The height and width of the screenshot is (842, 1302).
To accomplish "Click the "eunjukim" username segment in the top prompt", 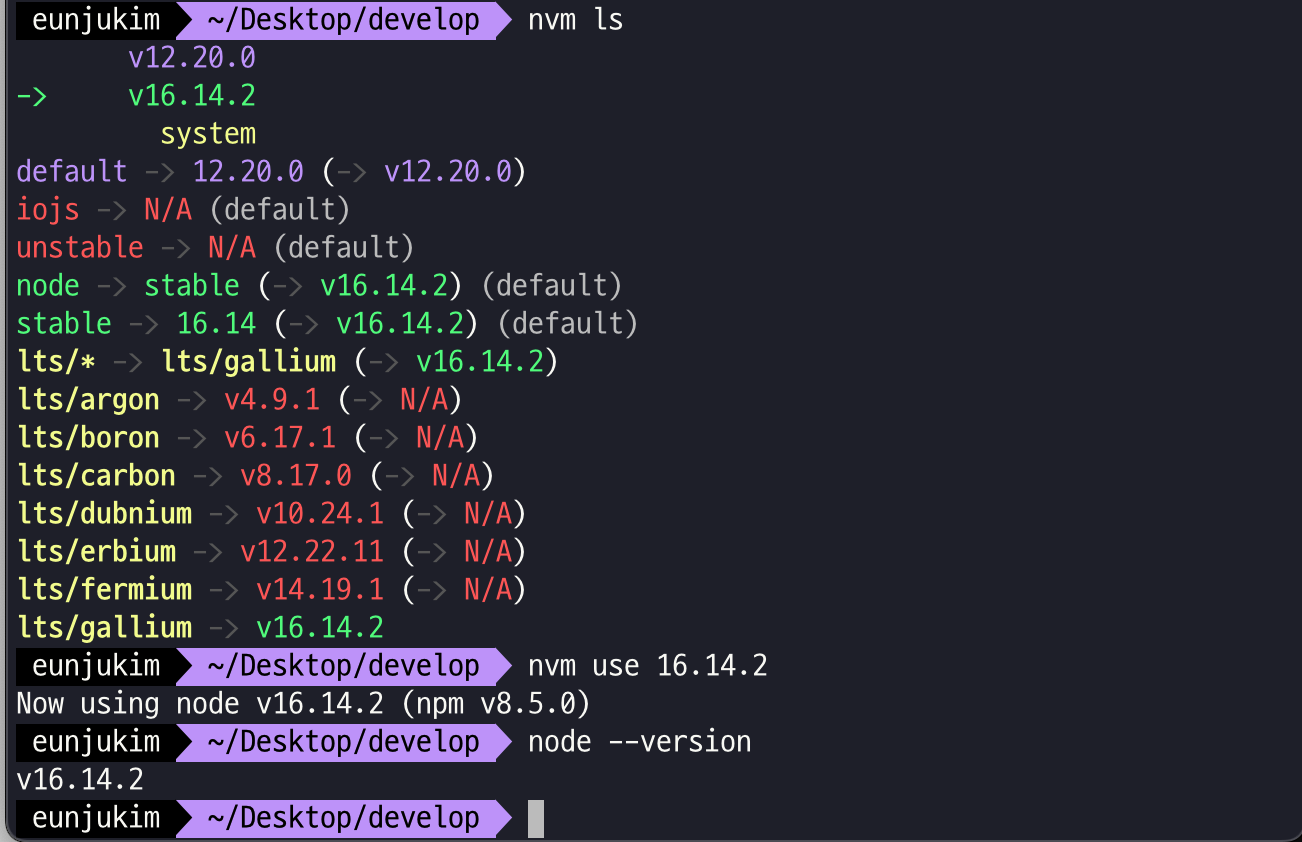I will (96, 20).
